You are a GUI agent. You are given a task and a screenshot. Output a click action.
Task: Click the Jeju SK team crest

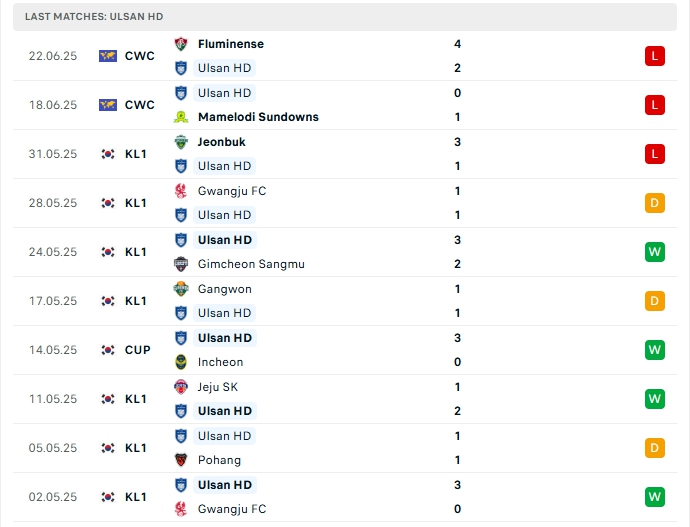point(181,387)
